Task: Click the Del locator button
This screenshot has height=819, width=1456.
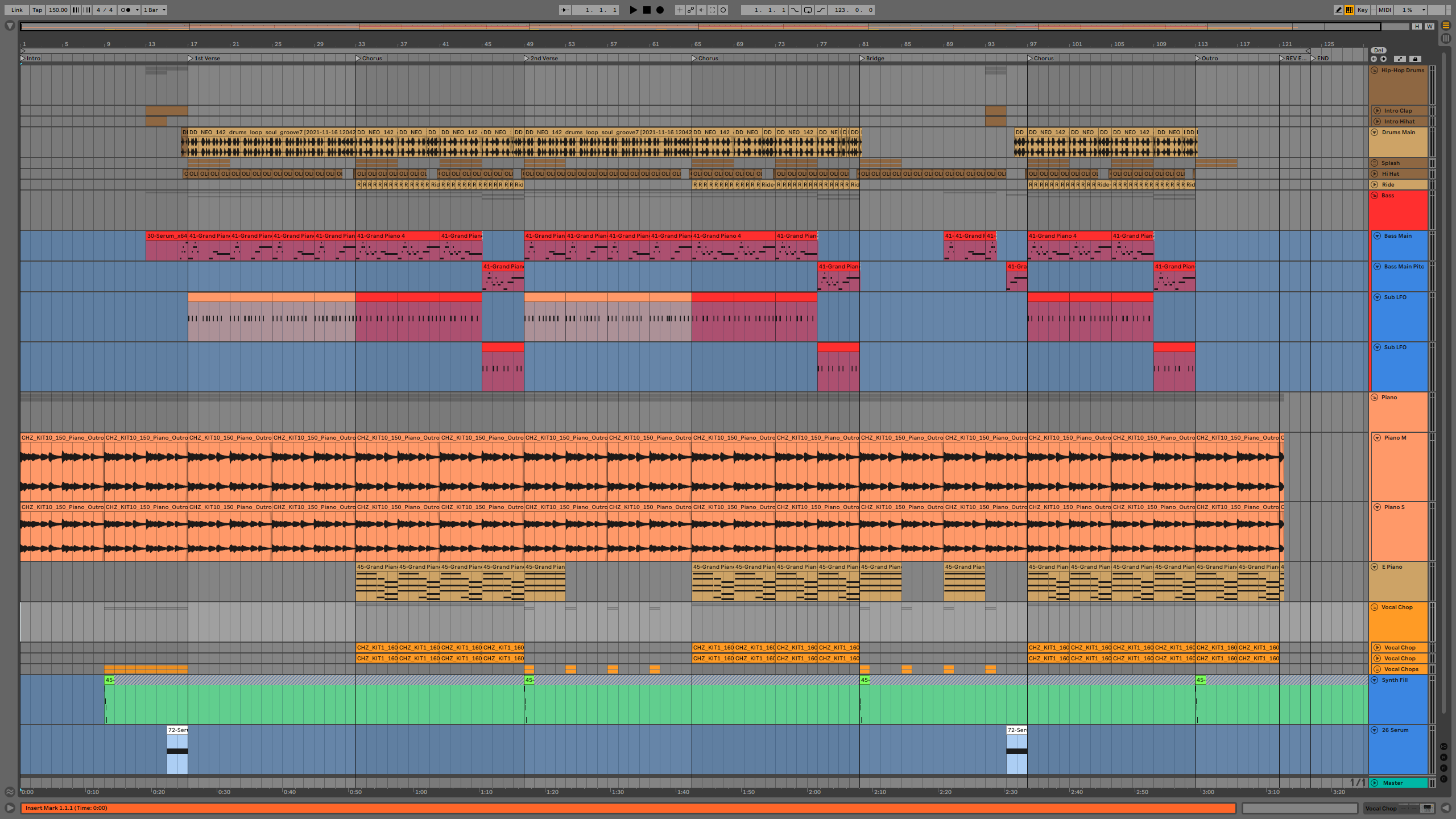Action: click(1378, 50)
